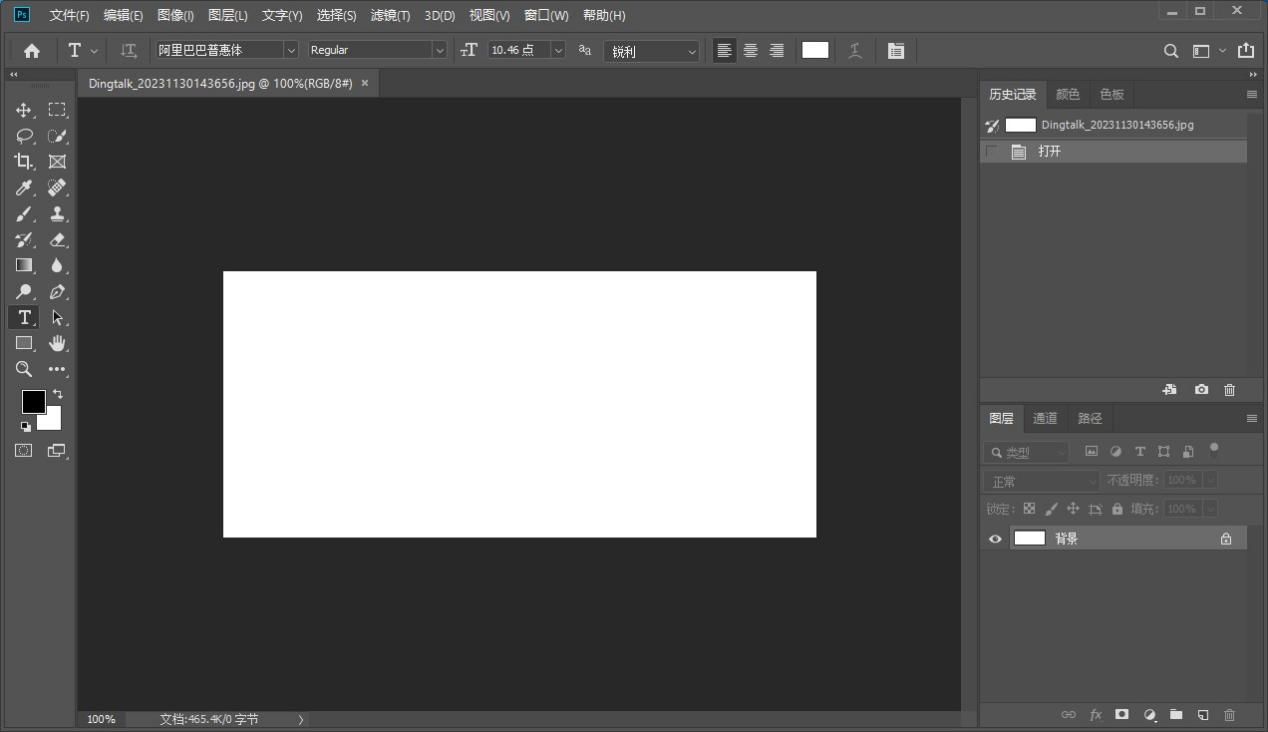This screenshot has width=1268, height=732.
Task: Create a new layer
Action: click(1203, 715)
